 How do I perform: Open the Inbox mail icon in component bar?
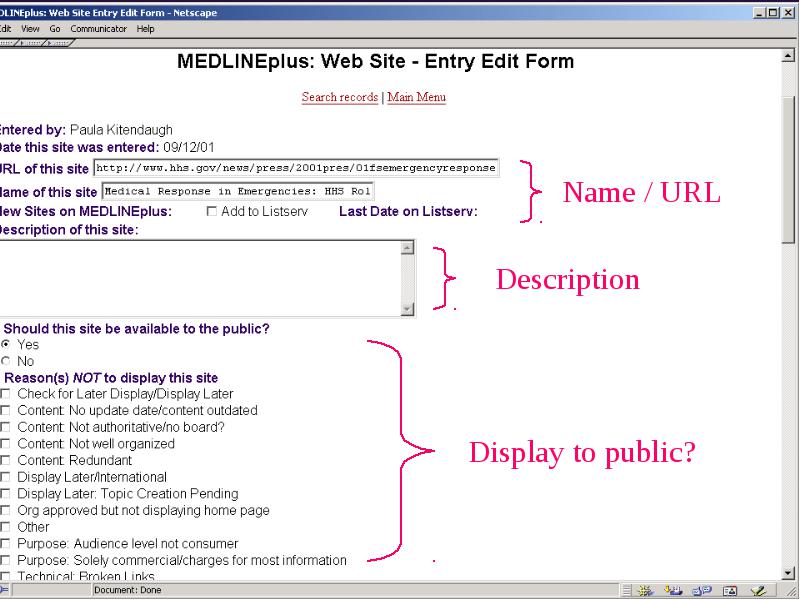(x=674, y=590)
